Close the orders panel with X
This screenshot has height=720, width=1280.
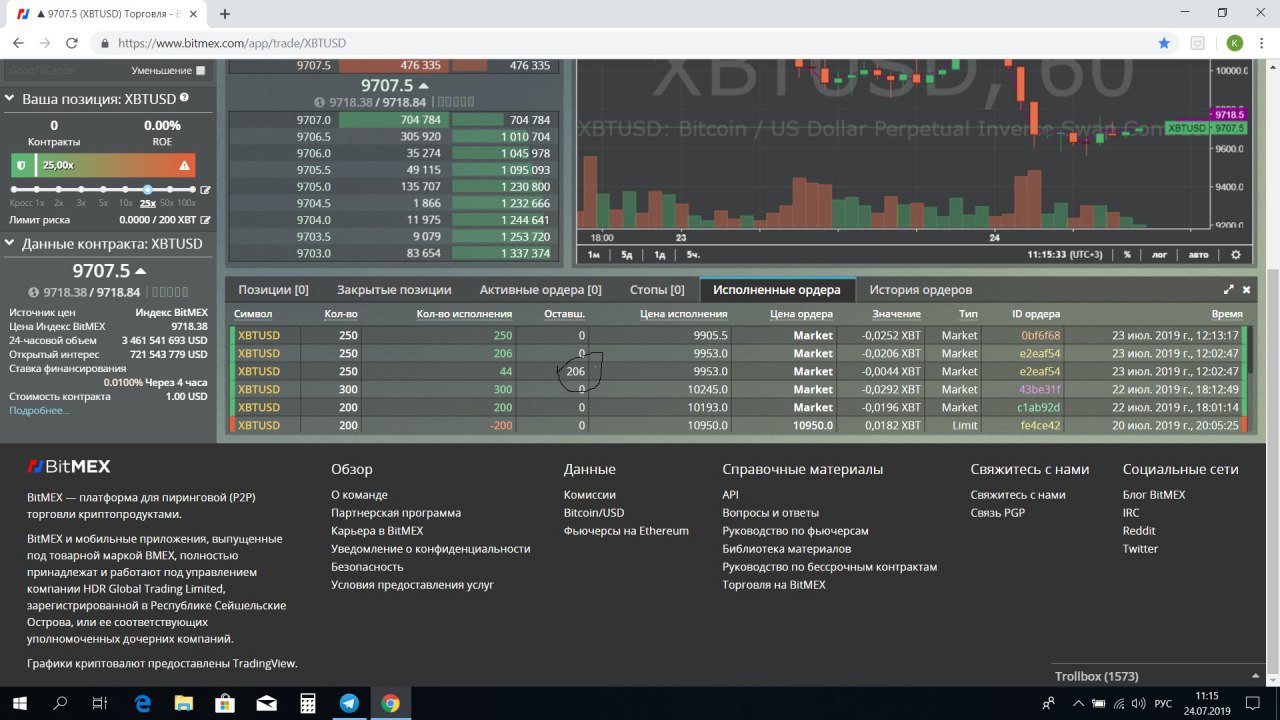1247,290
